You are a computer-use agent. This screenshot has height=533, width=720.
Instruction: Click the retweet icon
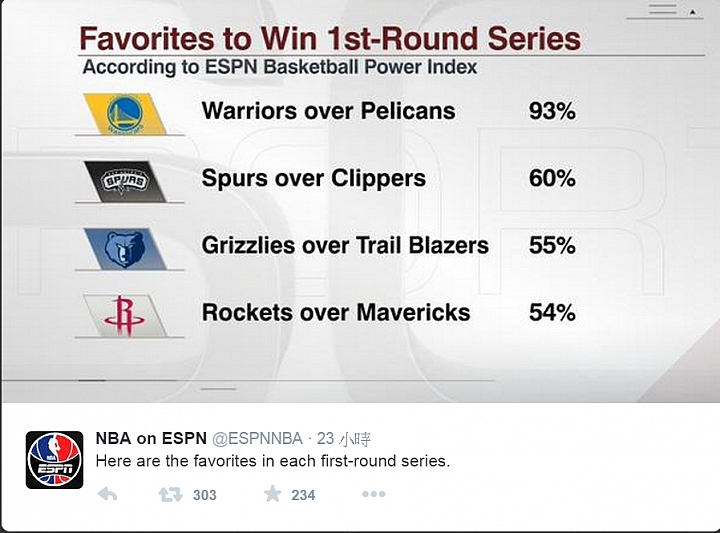click(x=170, y=494)
